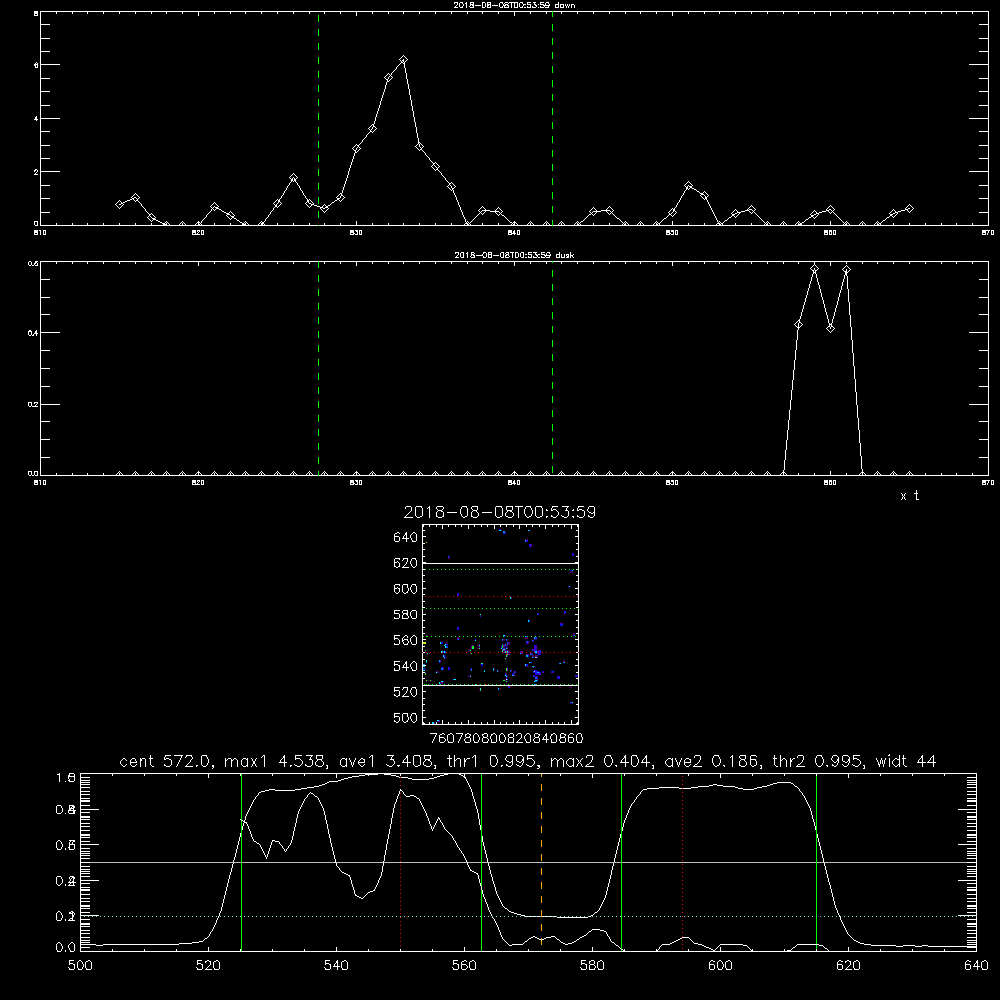Screen dimensions: 1000x1000
Task: Click the green dashed line near 842 in the dawn plot
Action: [552, 119]
